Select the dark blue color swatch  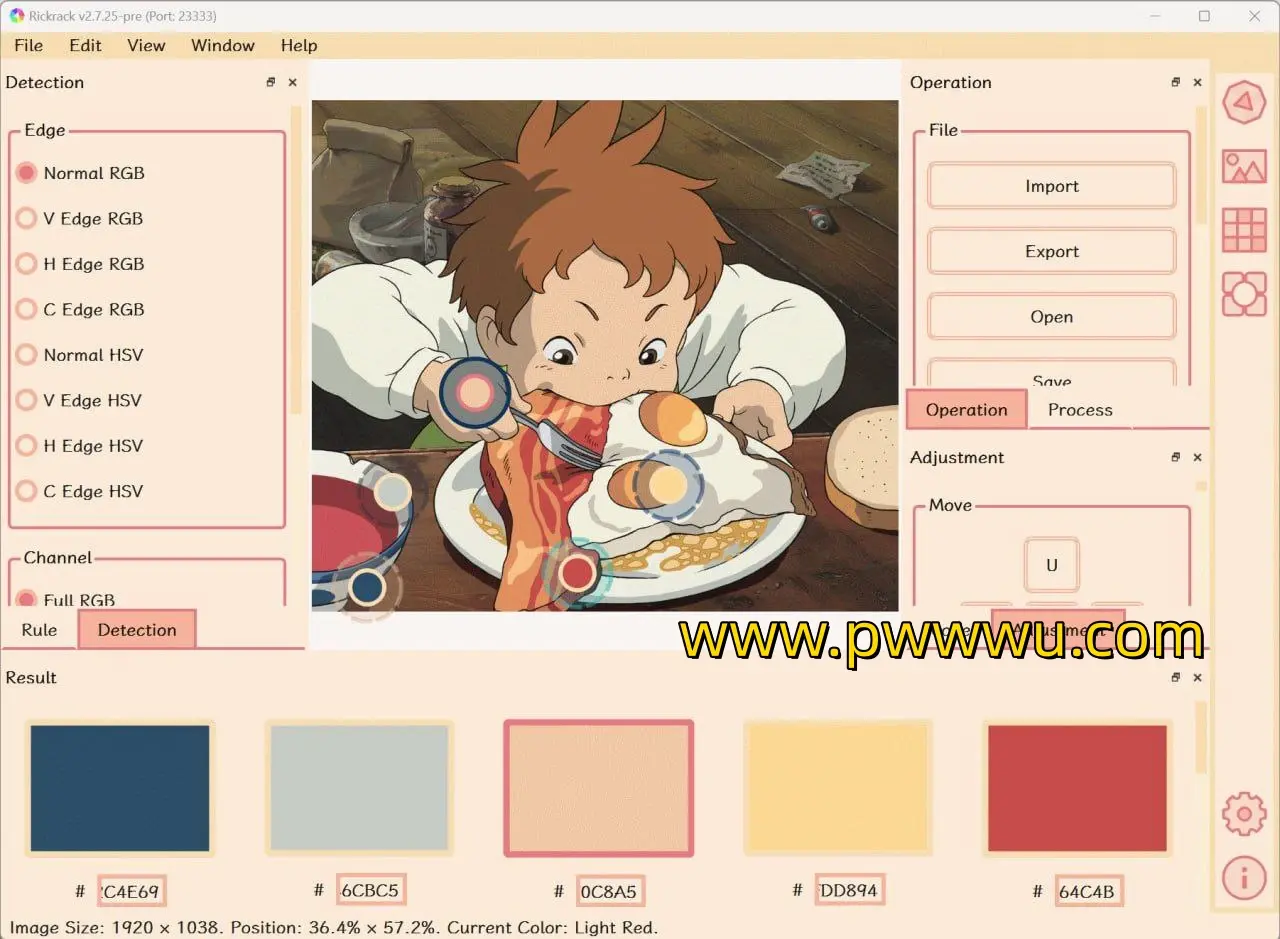pos(120,788)
